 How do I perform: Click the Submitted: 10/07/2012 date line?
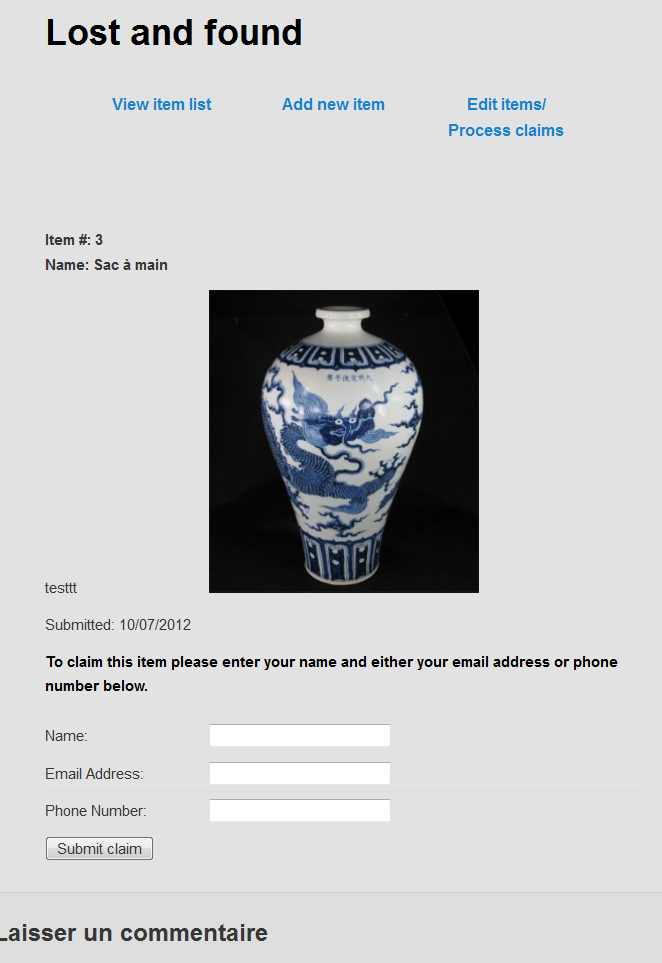tap(118, 625)
